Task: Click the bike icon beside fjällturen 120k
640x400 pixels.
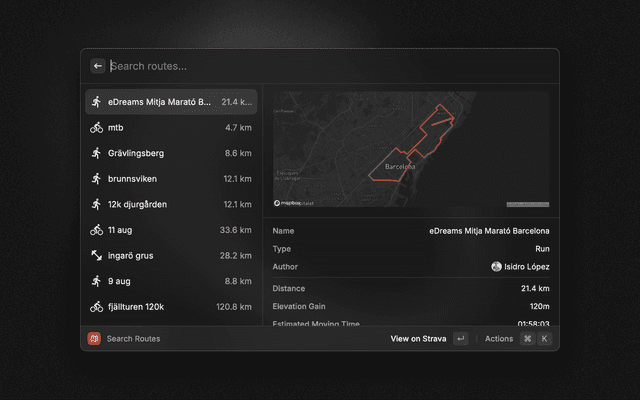Action: pyautogui.click(x=96, y=307)
